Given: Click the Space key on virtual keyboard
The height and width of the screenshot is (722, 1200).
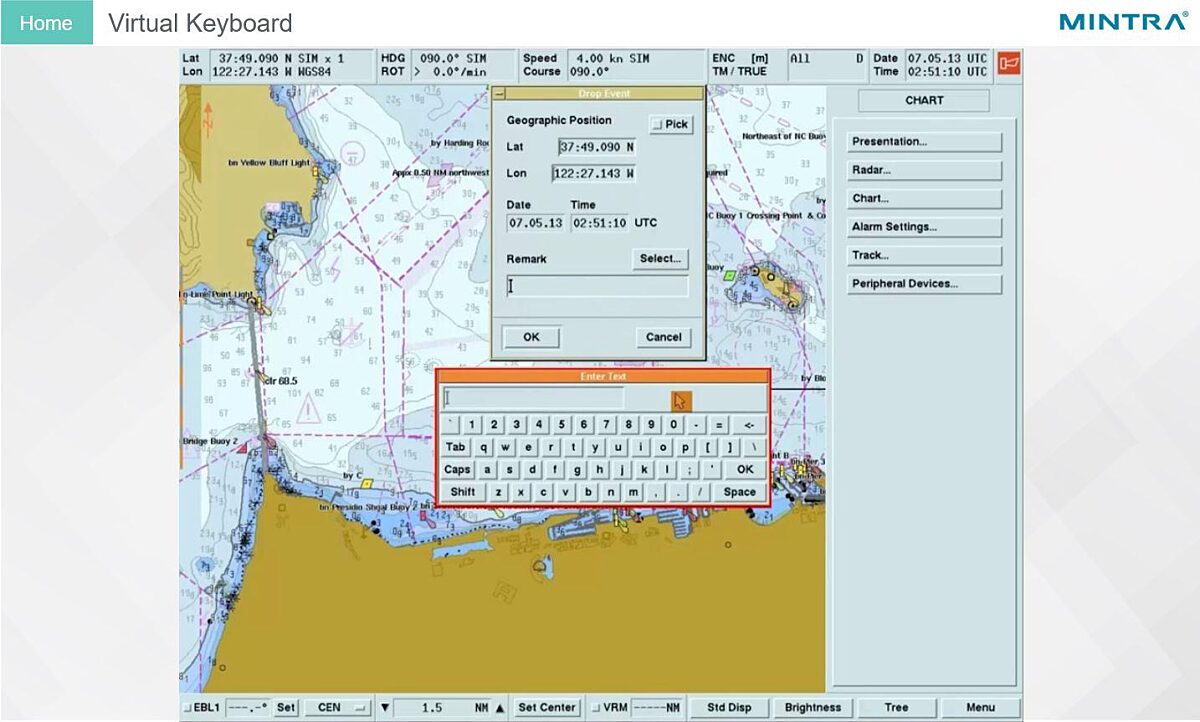Looking at the screenshot, I should coord(740,491).
